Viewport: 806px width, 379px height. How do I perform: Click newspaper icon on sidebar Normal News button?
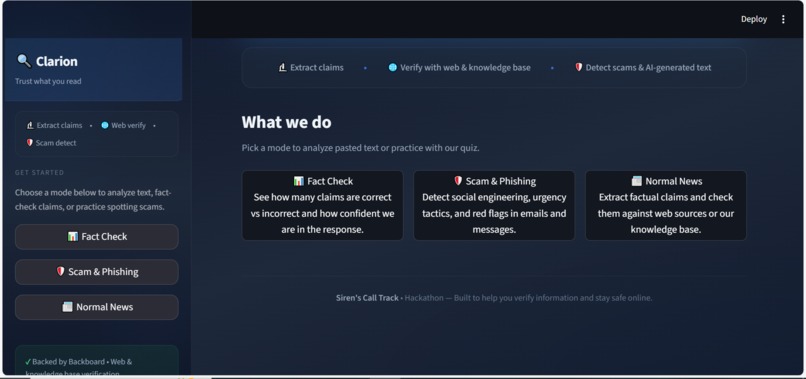pos(67,307)
